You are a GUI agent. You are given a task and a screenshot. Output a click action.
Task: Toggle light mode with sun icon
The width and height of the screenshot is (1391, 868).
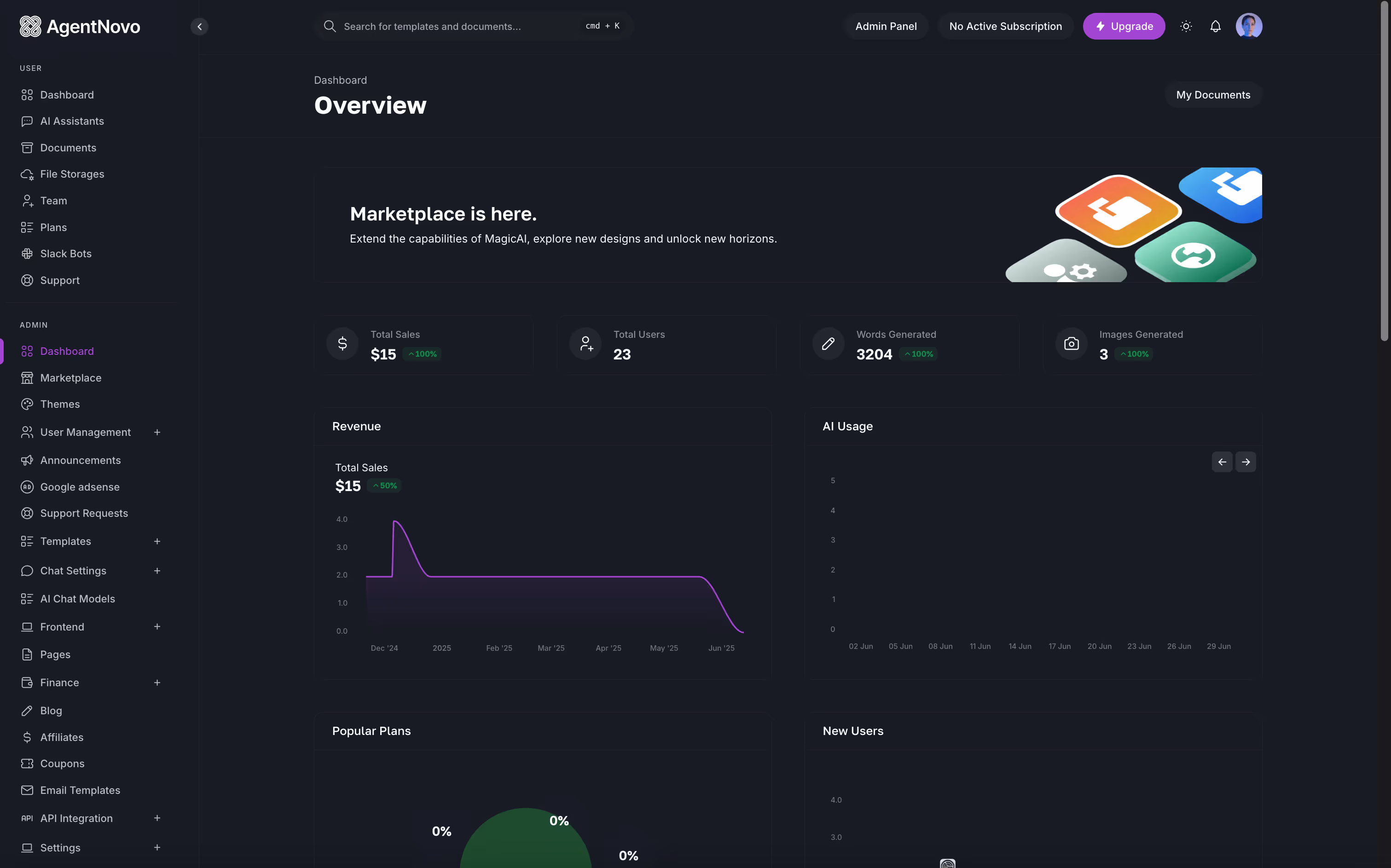(x=1186, y=26)
